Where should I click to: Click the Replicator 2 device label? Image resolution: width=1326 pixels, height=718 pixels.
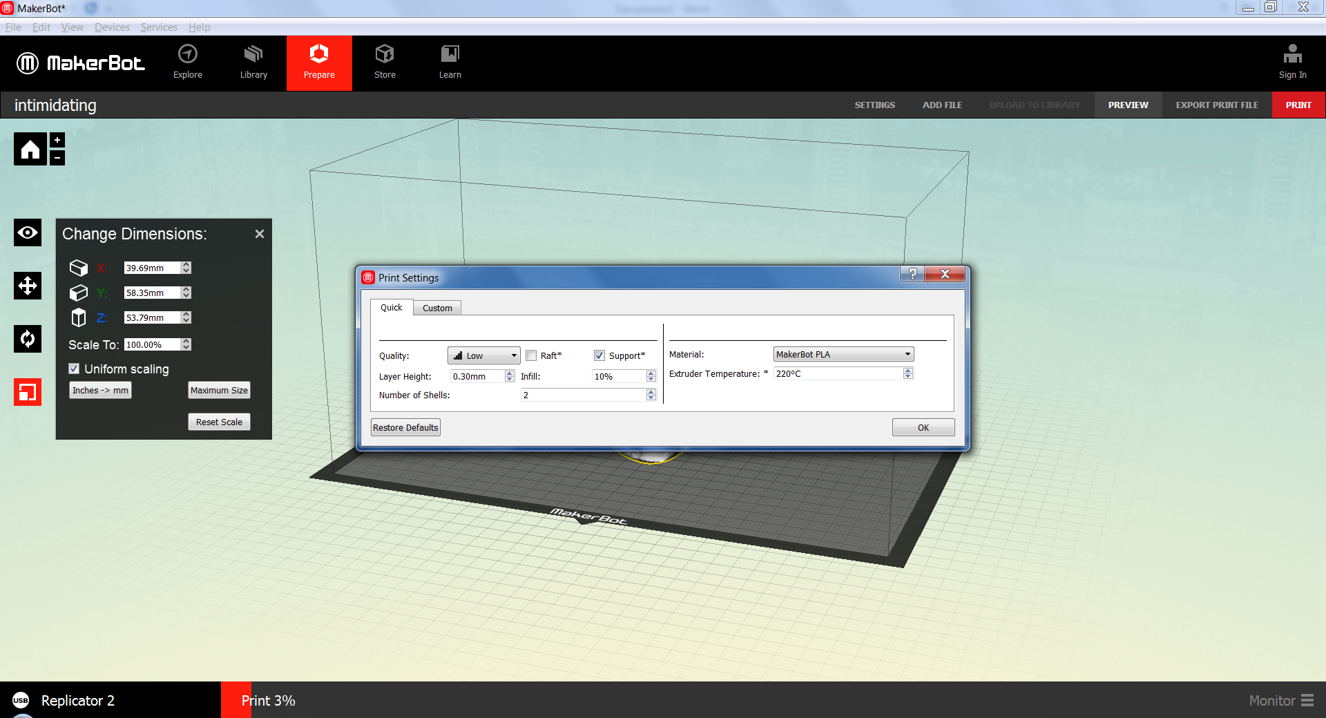(78, 700)
